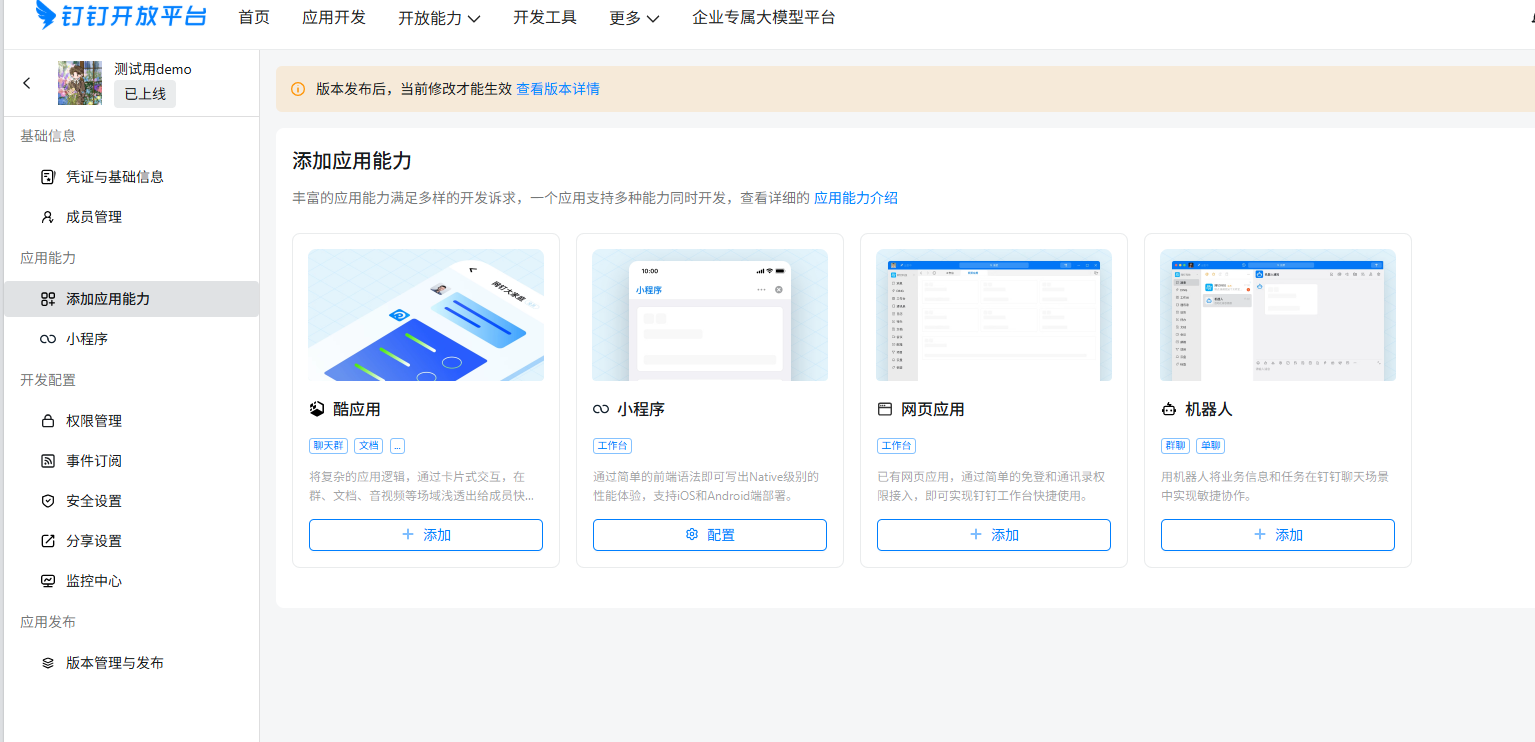The height and width of the screenshot is (742, 1535).
Task: Click the 文档 tag on 酷应用 card
Action: [368, 446]
